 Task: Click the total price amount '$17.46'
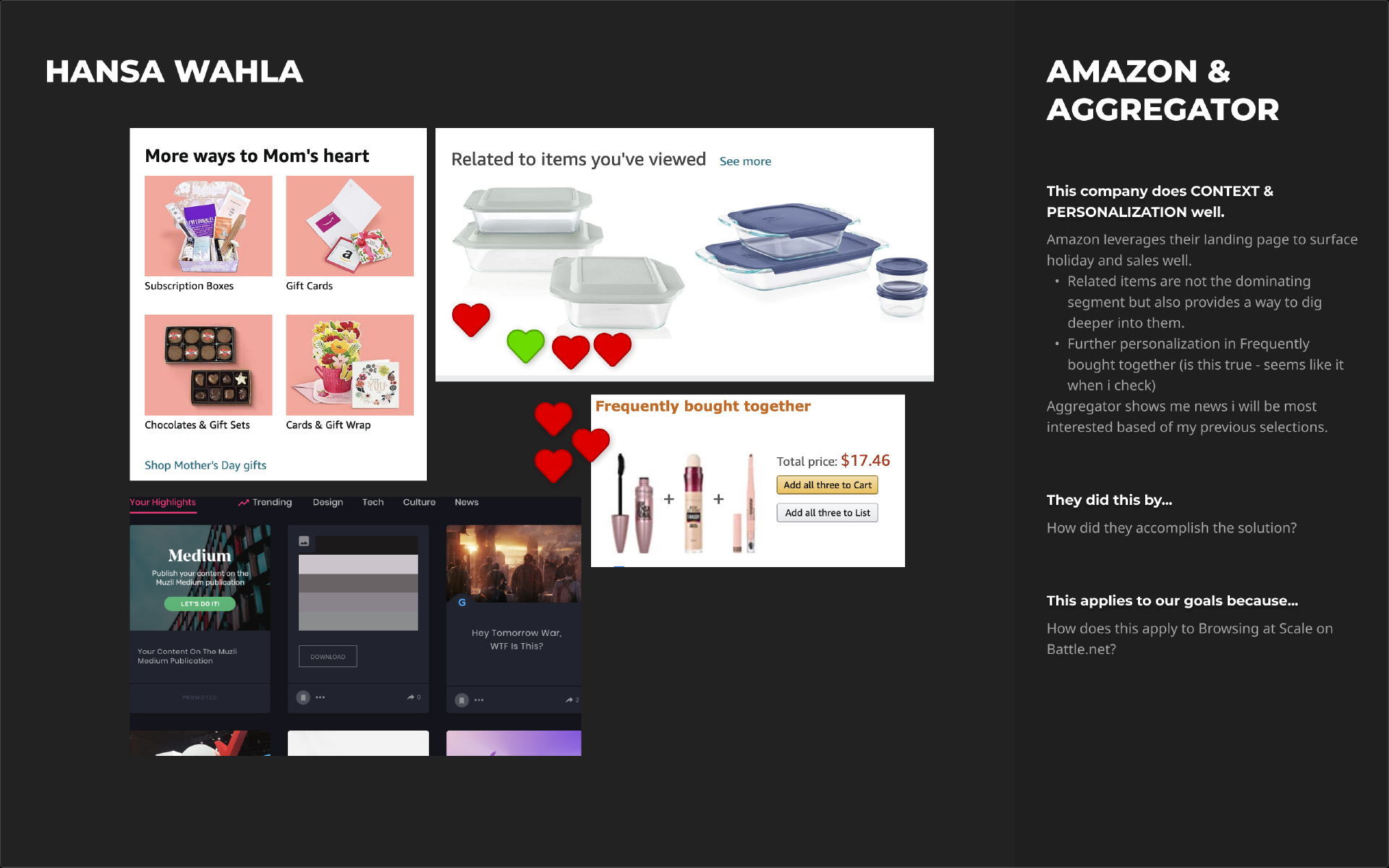point(862,459)
